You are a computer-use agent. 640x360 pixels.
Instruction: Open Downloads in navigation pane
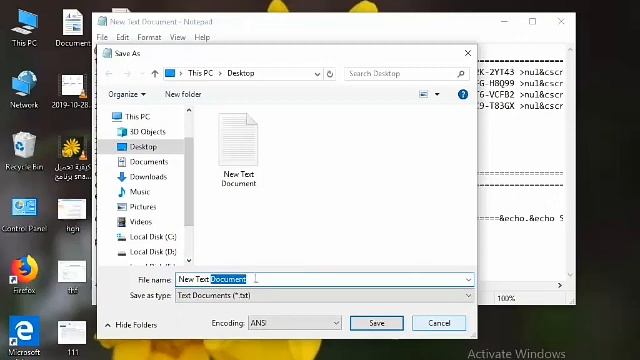click(x=142, y=177)
